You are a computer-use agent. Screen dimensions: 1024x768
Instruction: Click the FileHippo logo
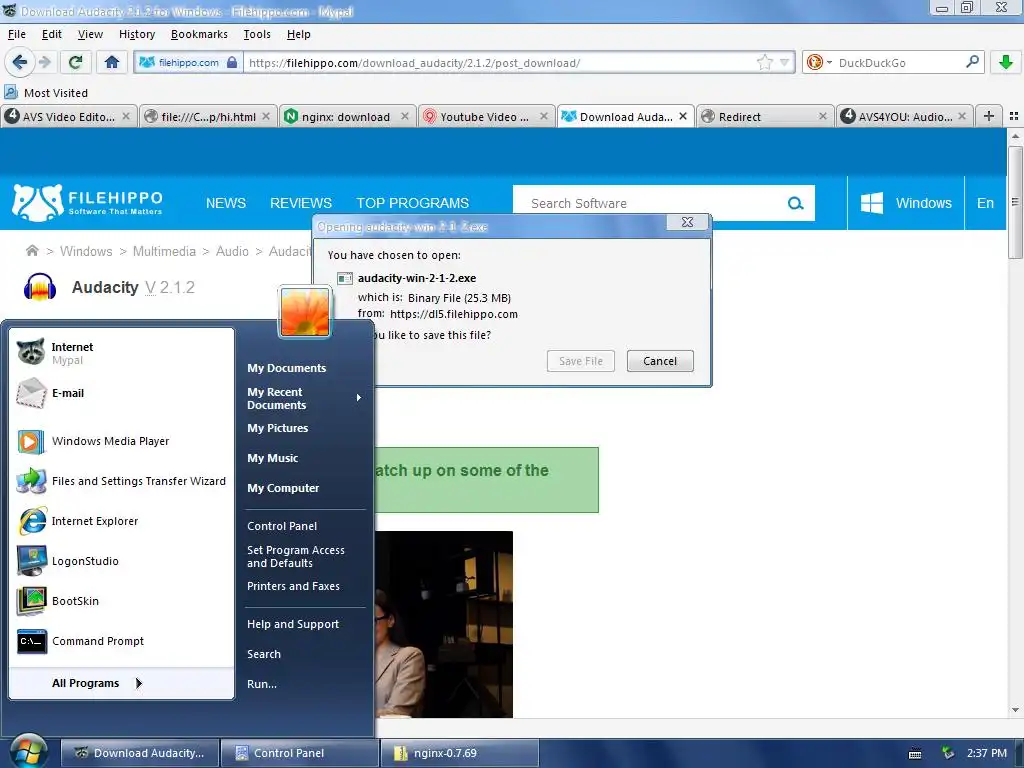pyautogui.click(x=87, y=202)
